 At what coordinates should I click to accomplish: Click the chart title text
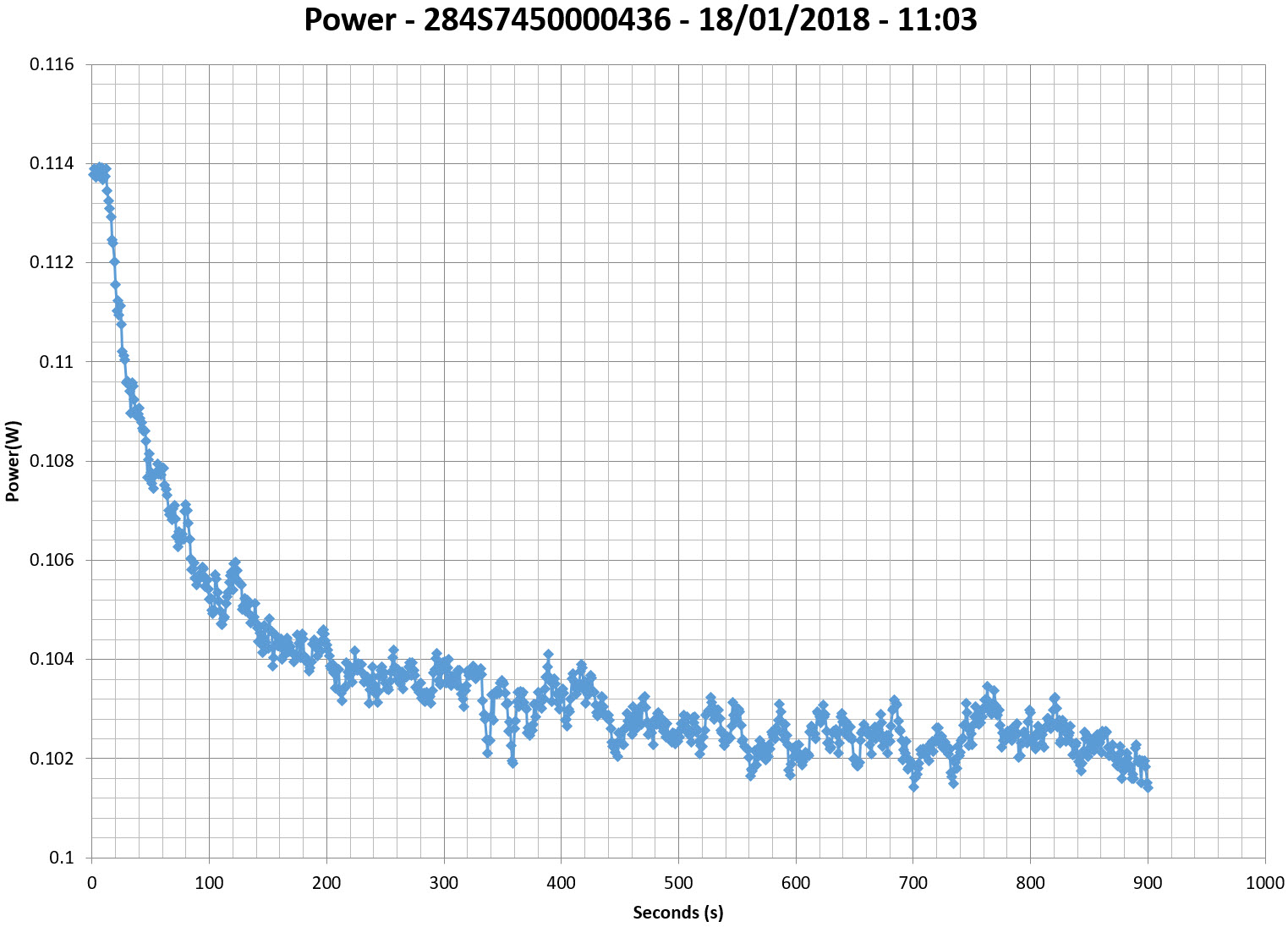pyautogui.click(x=640, y=19)
